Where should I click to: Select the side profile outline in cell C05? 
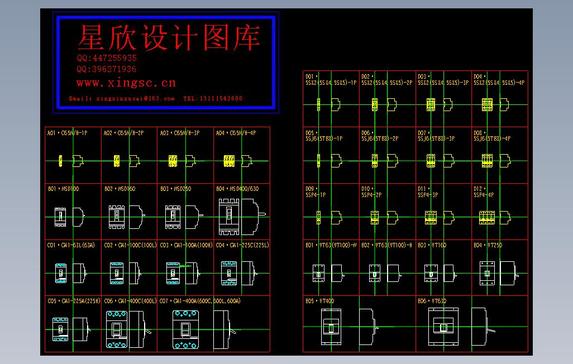(x=81, y=329)
